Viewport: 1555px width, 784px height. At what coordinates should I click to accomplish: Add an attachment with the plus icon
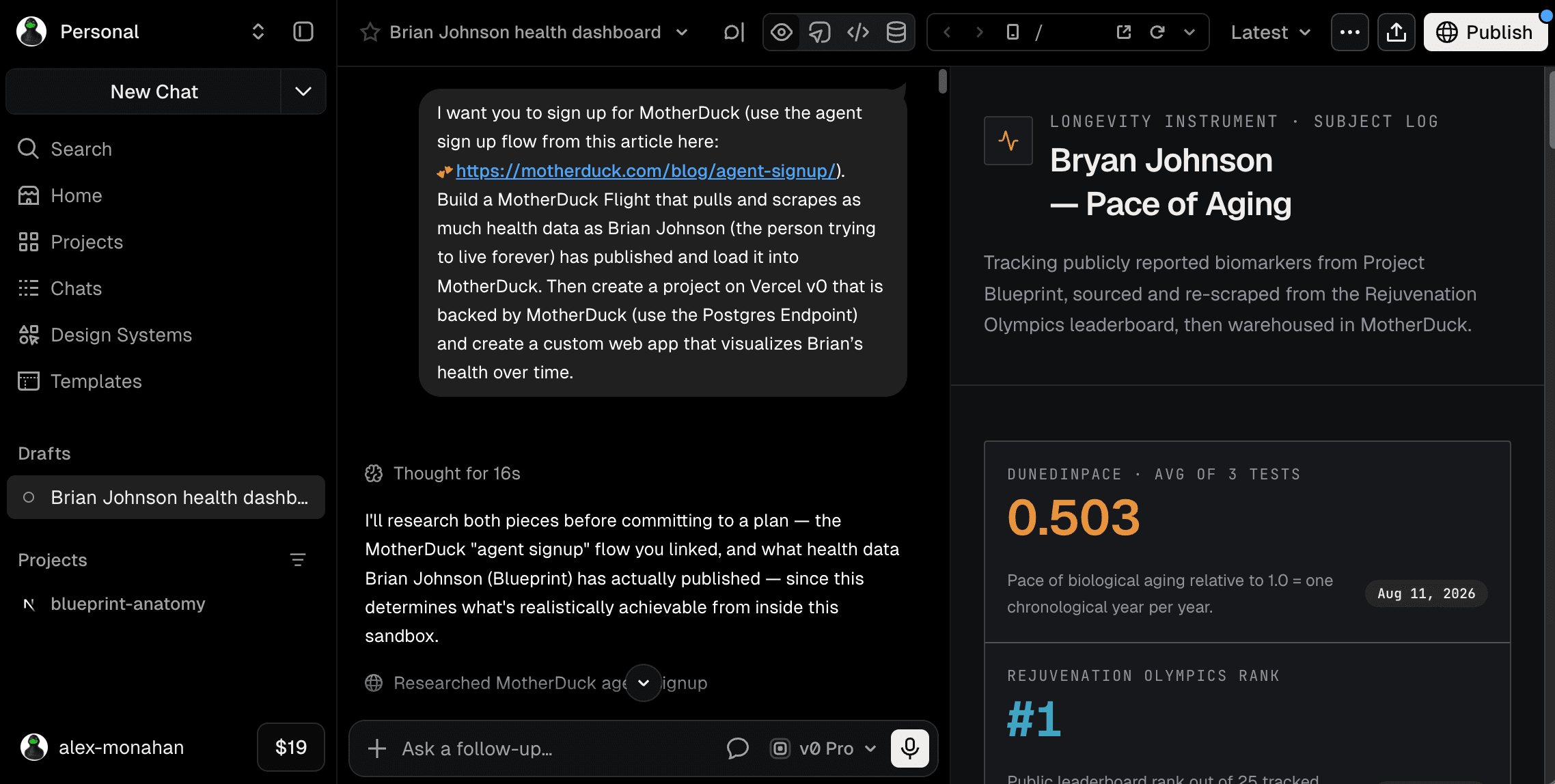click(377, 748)
